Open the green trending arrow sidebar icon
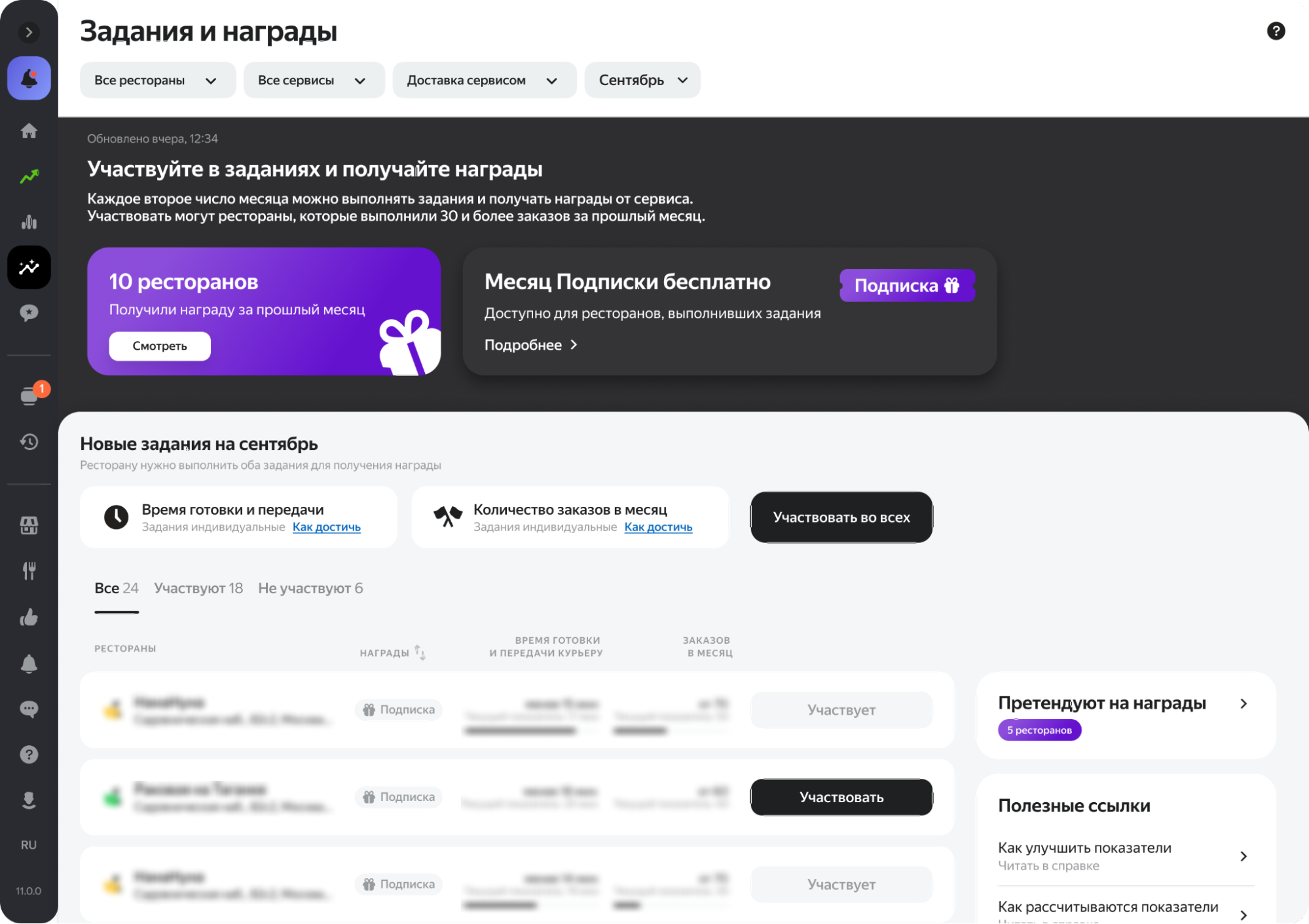1309x924 pixels. pyautogui.click(x=29, y=176)
